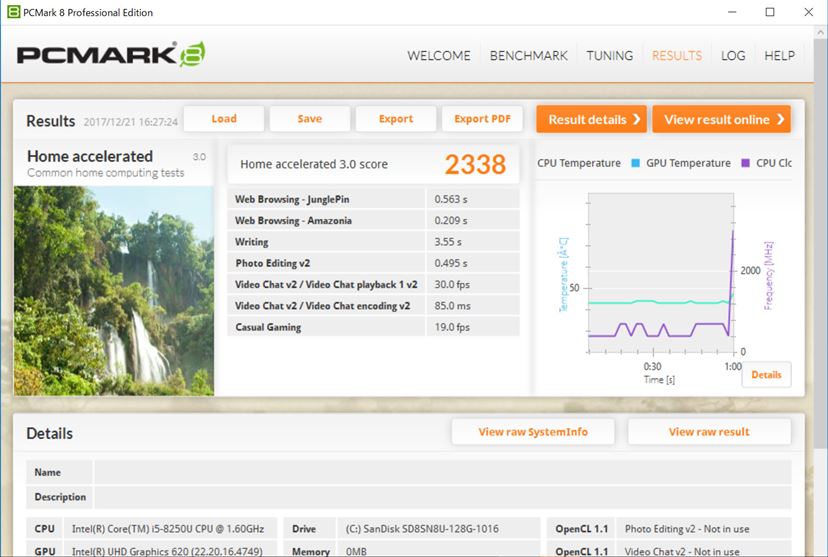Click 'Video Chat playback 1 v2' row
This screenshot has width=828, height=557.
[373, 284]
